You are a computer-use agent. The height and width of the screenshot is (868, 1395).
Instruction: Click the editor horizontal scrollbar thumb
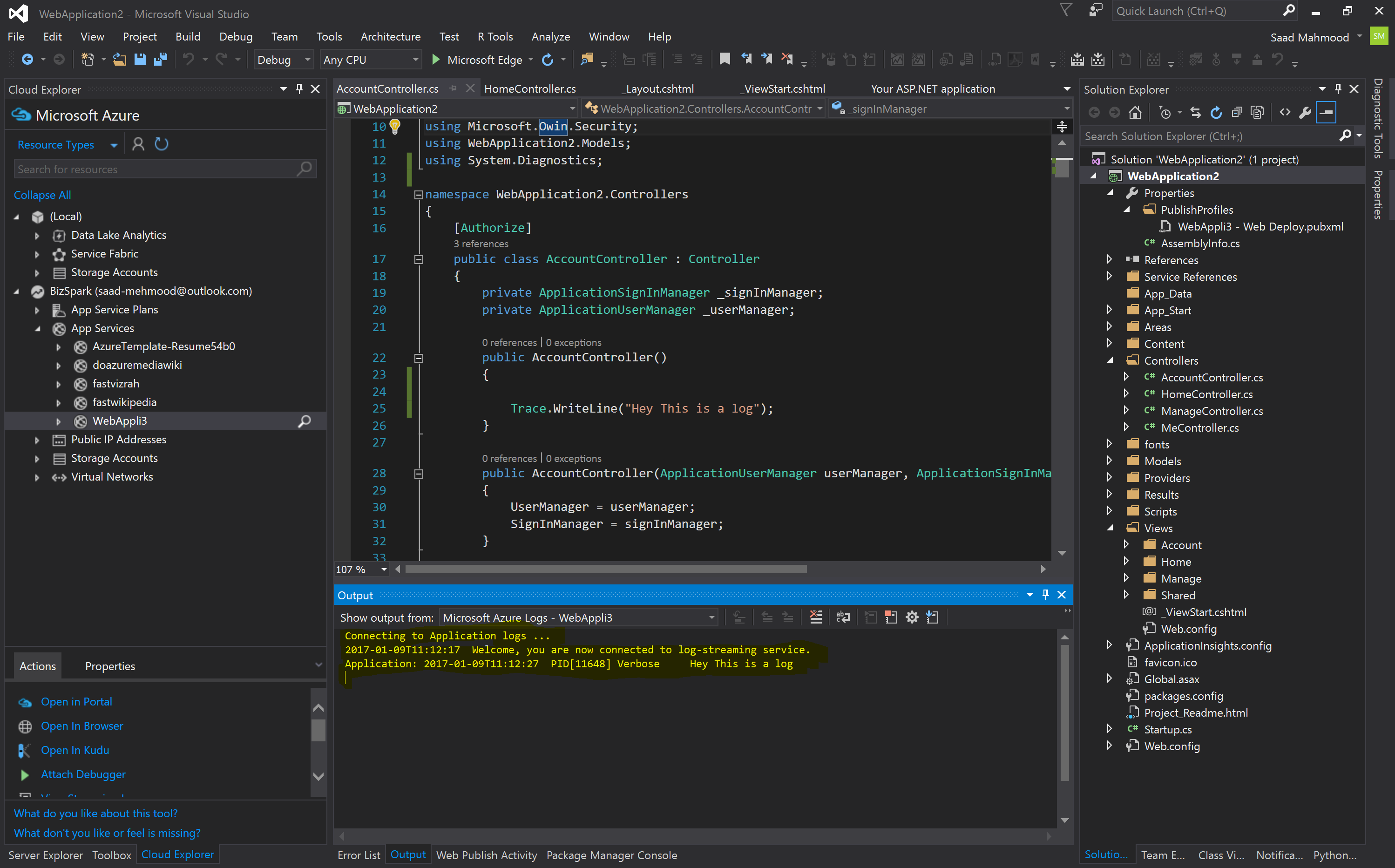(x=605, y=570)
